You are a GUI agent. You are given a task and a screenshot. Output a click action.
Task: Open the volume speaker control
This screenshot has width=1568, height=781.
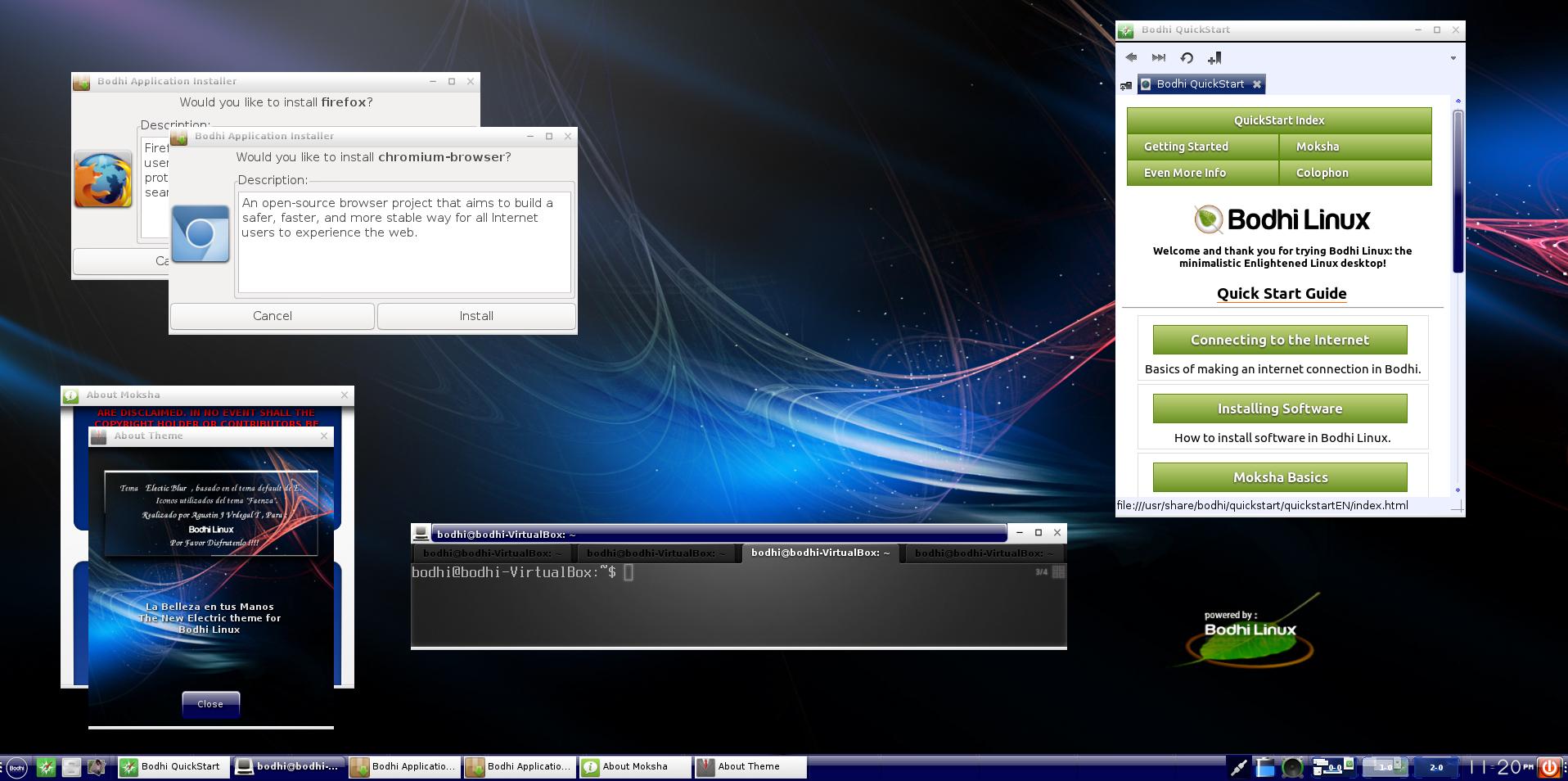1293,767
